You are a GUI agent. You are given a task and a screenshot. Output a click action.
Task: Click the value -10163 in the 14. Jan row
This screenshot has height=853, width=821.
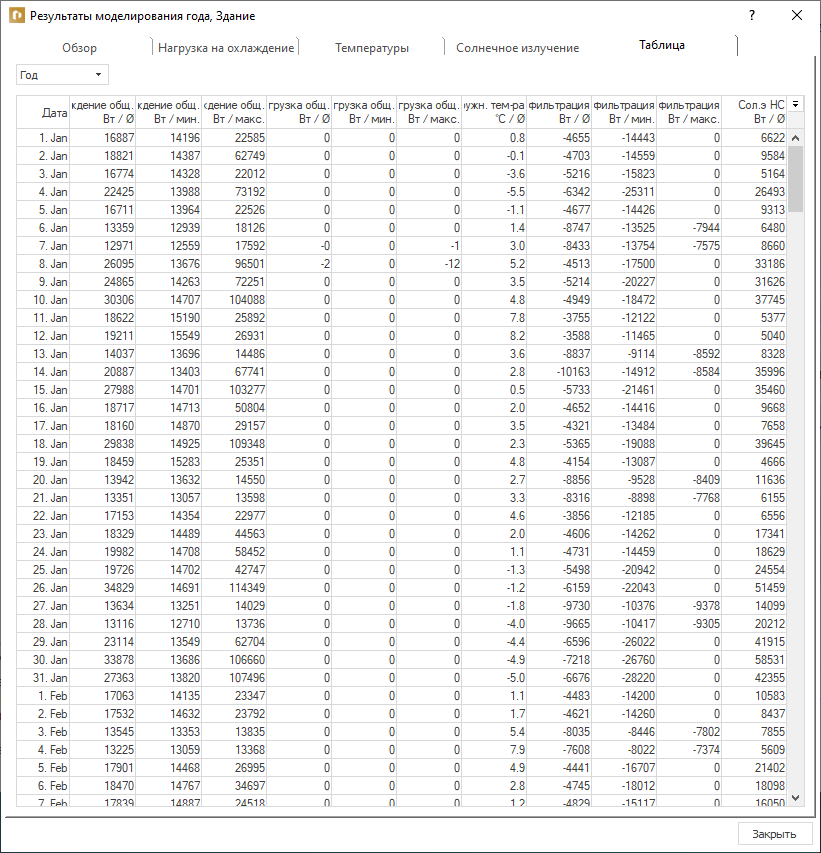573,372
